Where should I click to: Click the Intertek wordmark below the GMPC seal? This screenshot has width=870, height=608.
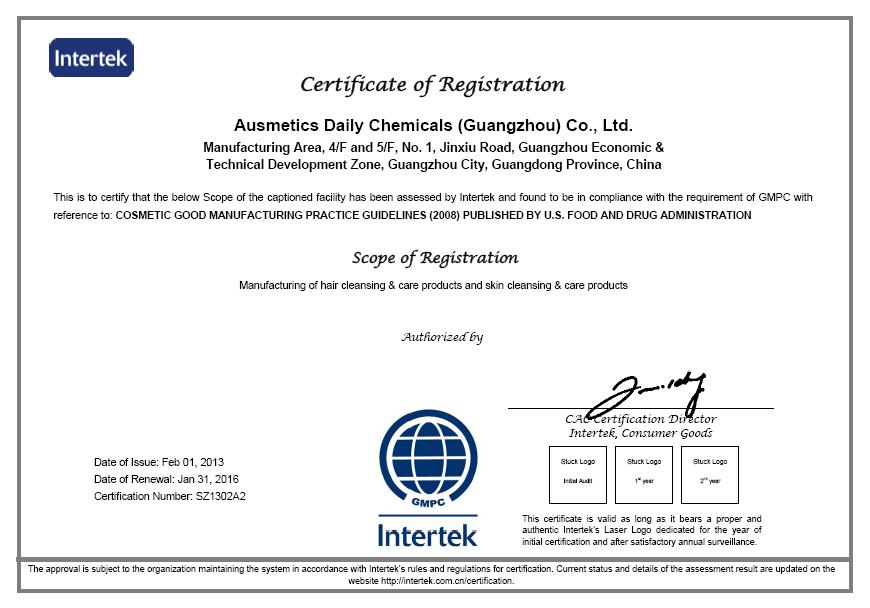pyautogui.click(x=427, y=535)
